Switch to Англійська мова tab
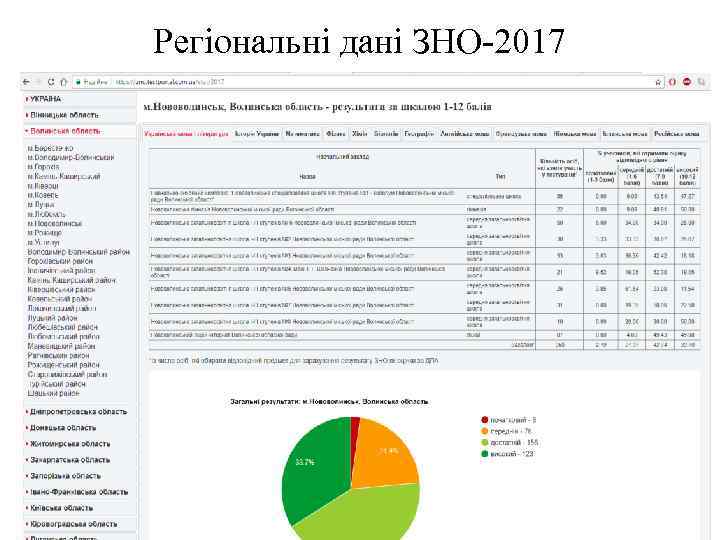The height and width of the screenshot is (540, 720). point(464,134)
